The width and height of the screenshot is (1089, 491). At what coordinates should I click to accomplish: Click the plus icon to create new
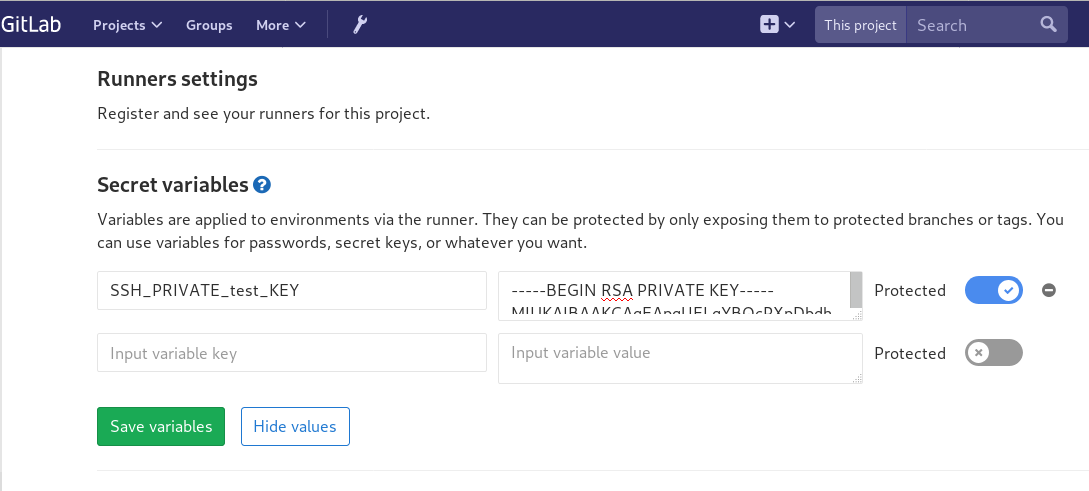tap(769, 25)
